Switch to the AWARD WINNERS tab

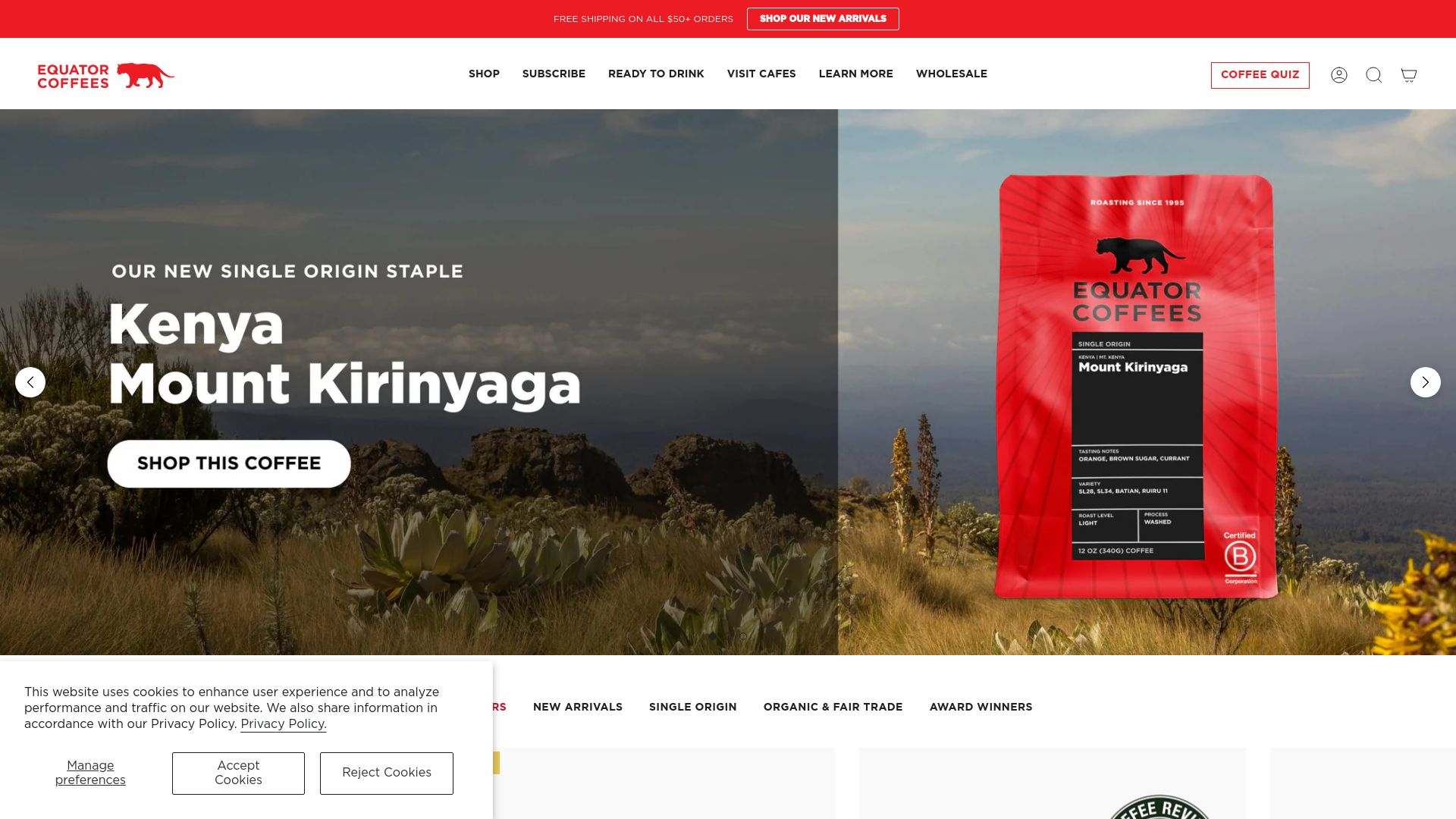pyautogui.click(x=981, y=708)
